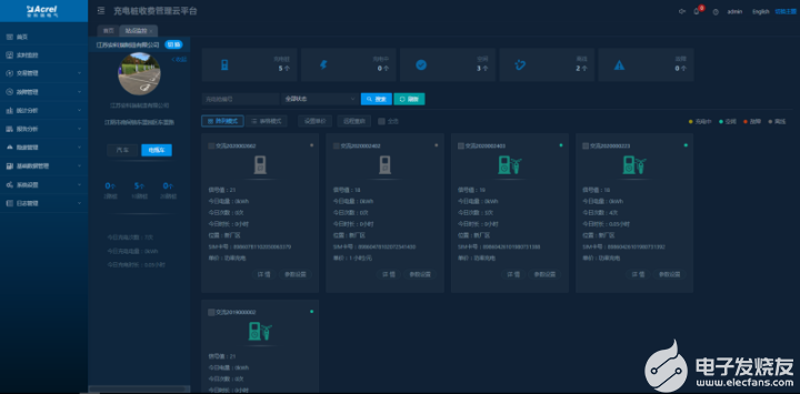The image size is (800, 394).
Task: Click the statistics analysis bar chart icon
Action: (9, 110)
